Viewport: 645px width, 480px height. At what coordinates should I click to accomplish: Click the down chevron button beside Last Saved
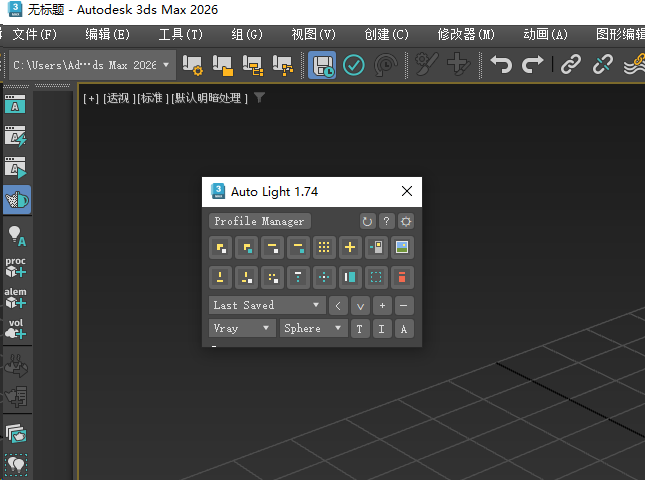point(360,306)
